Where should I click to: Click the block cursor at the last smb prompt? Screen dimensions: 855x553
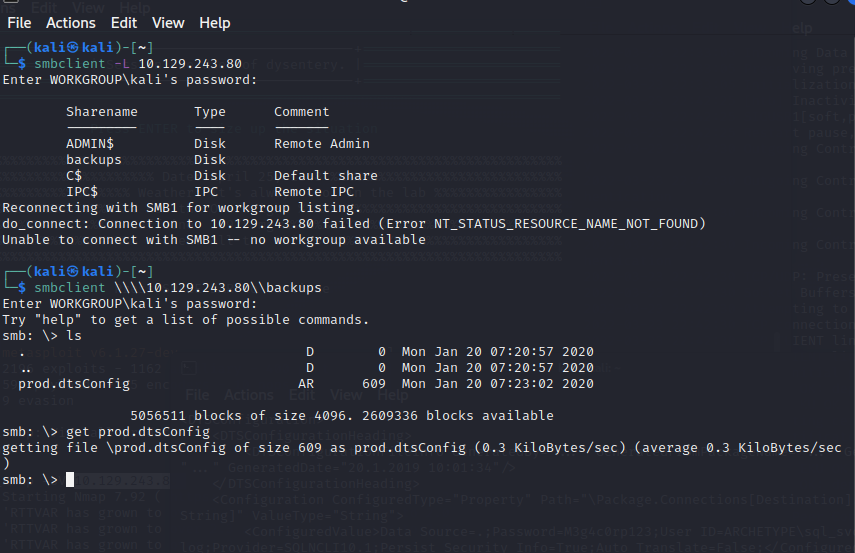(x=71, y=480)
